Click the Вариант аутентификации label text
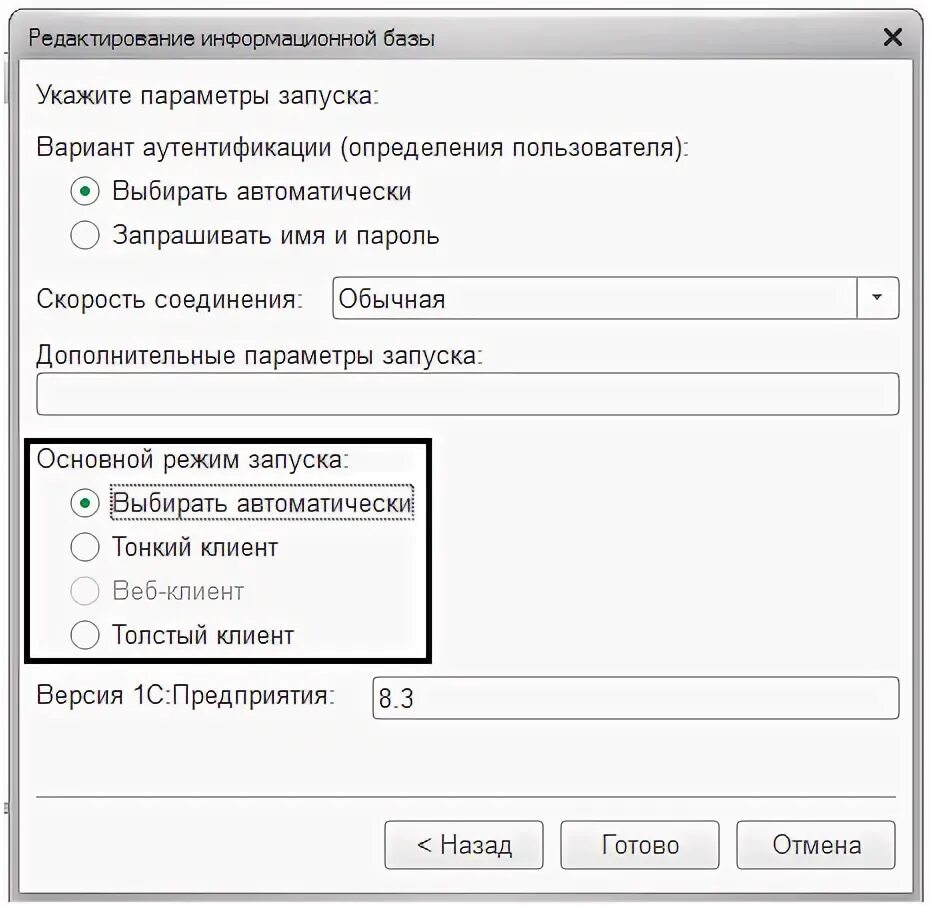The image size is (930, 906). click(x=362, y=147)
